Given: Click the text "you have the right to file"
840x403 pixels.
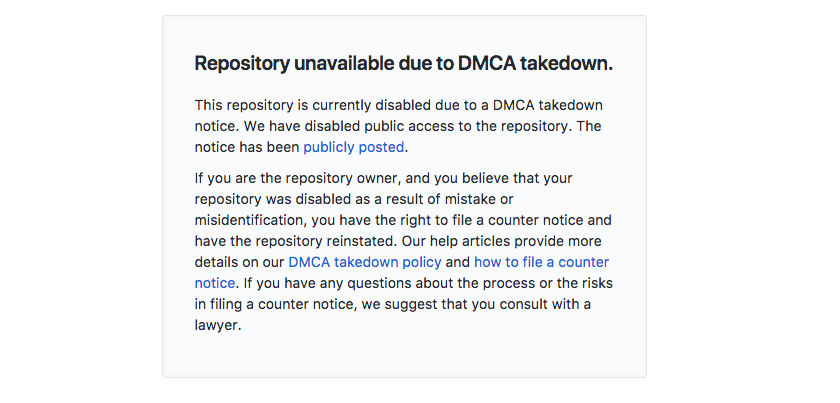Looking at the screenshot, I should coord(409,220).
